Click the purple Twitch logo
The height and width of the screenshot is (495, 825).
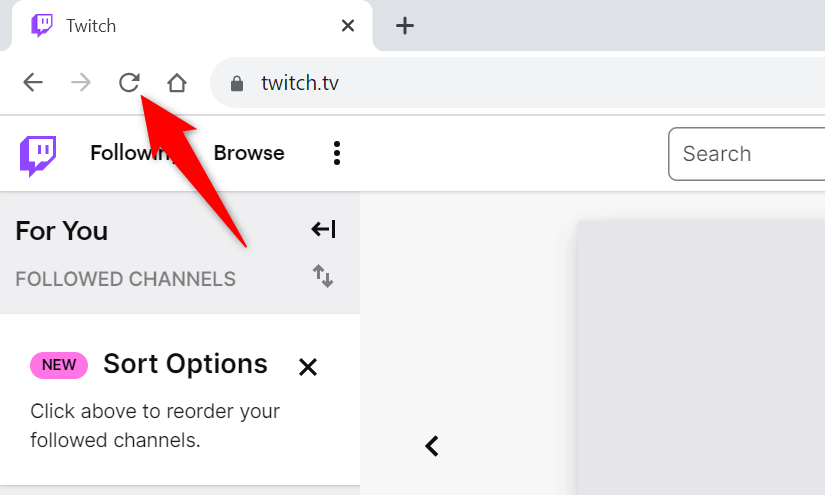(x=38, y=154)
